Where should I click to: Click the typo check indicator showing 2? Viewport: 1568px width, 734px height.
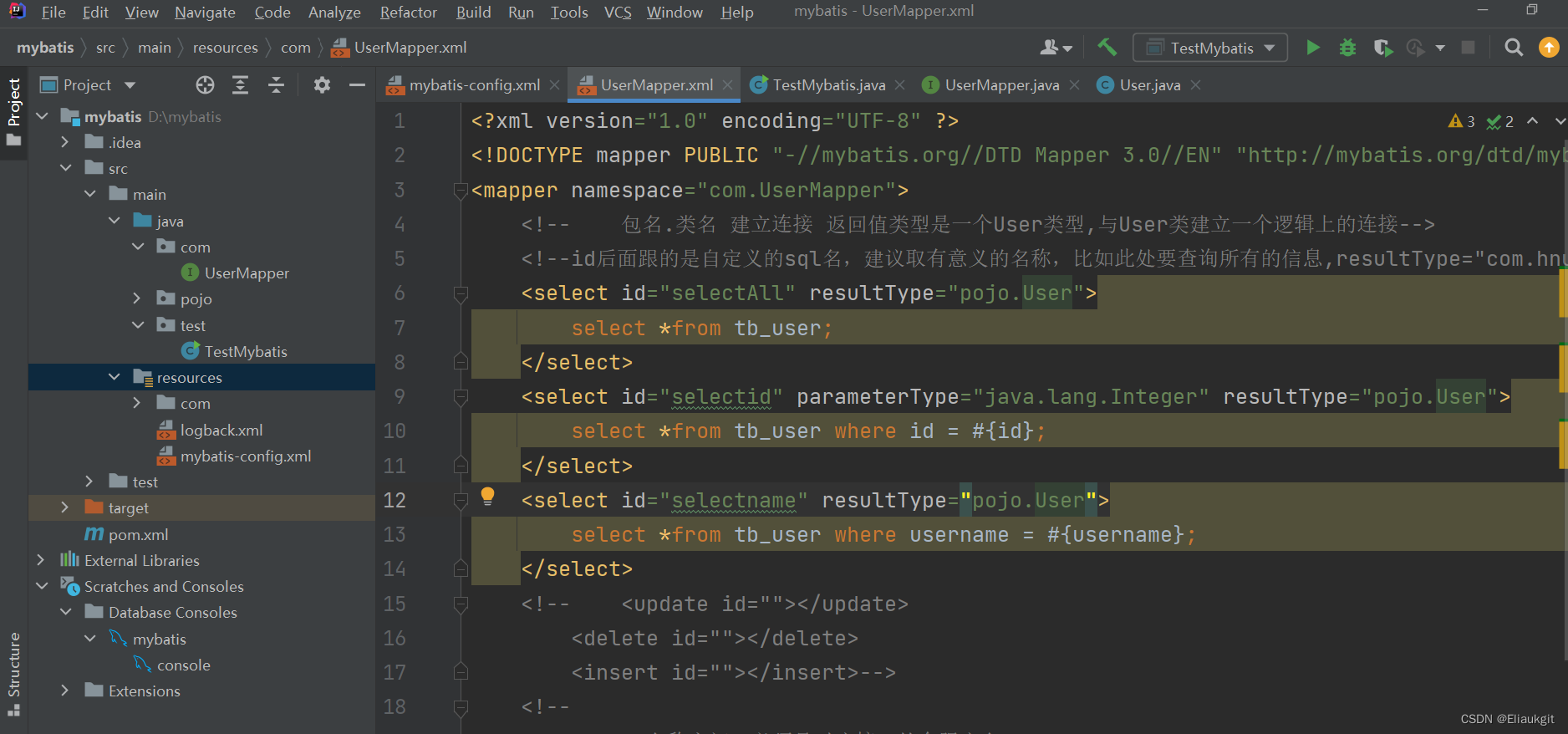click(1500, 122)
